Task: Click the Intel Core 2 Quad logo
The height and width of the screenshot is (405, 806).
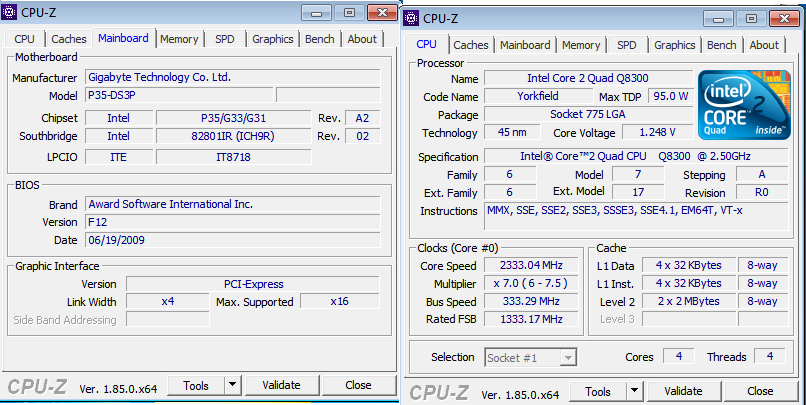Action: pyautogui.click(x=744, y=105)
